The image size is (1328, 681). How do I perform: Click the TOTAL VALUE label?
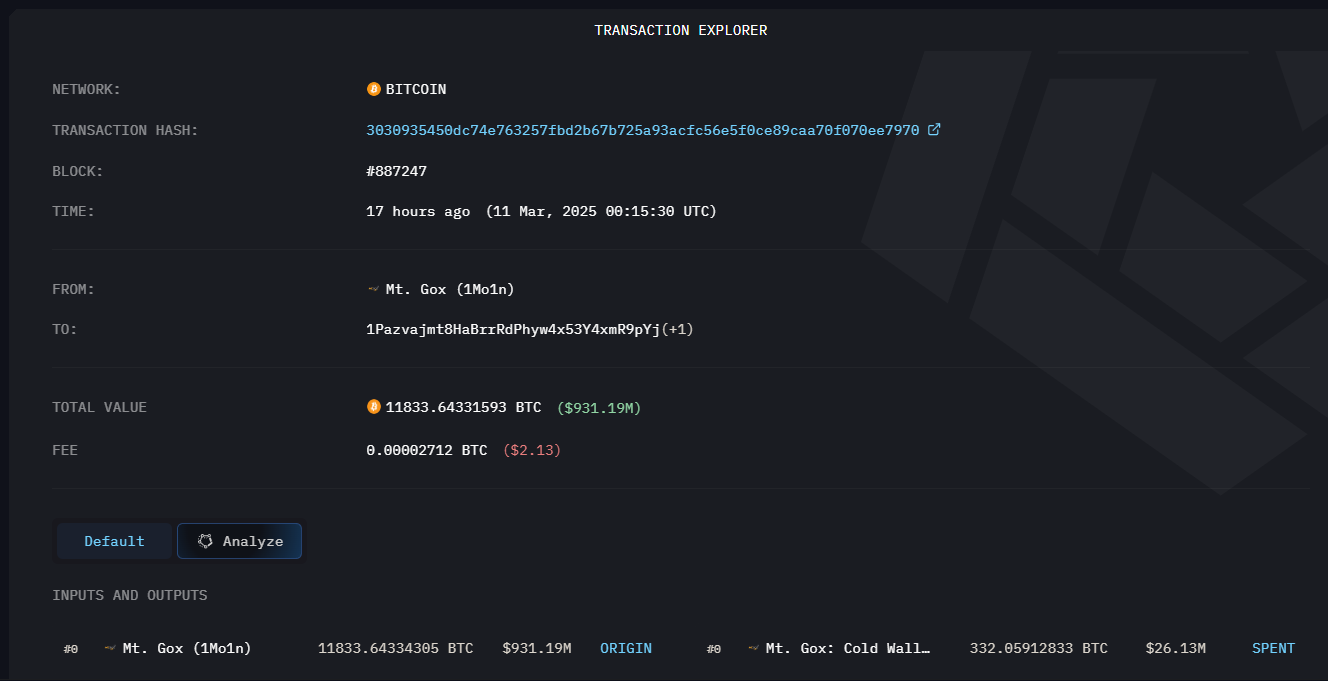[x=99, y=407]
